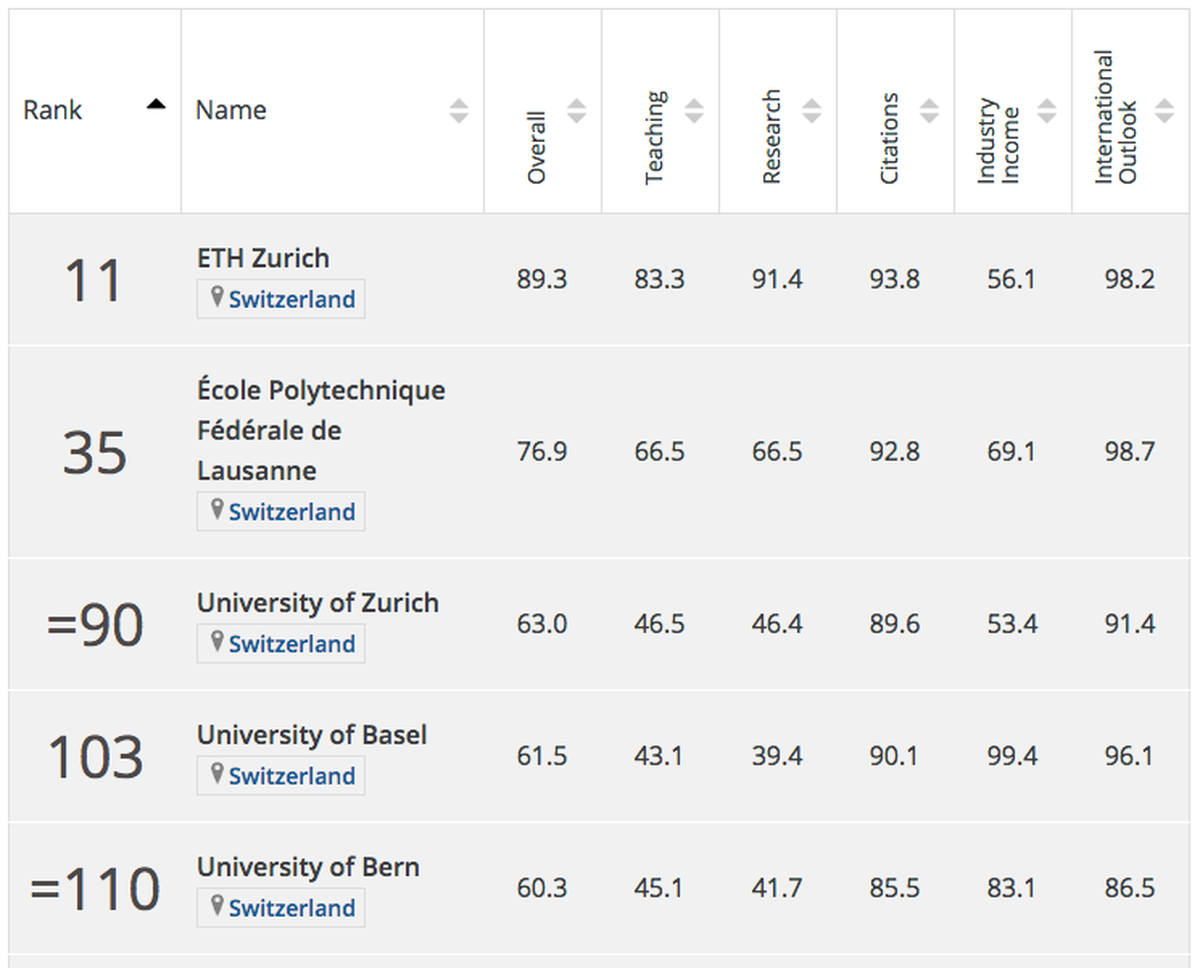The width and height of the screenshot is (1200, 968).
Task: Click University of Zurich industry income 53.4
Action: [1012, 625]
